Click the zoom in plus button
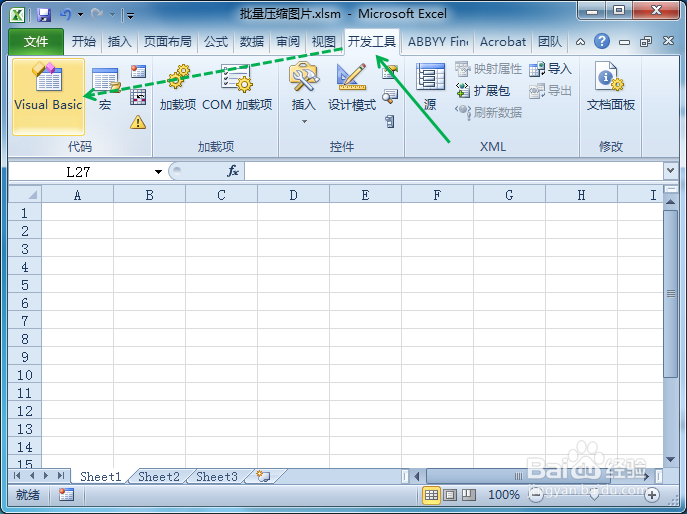This screenshot has width=687, height=514. pyautogui.click(x=652, y=495)
